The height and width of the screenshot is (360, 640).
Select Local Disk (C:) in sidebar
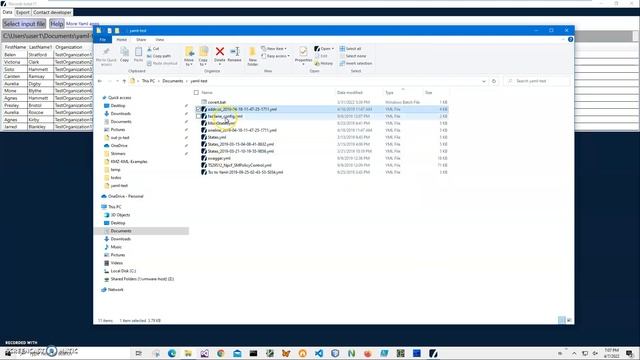pyautogui.click(x=123, y=271)
